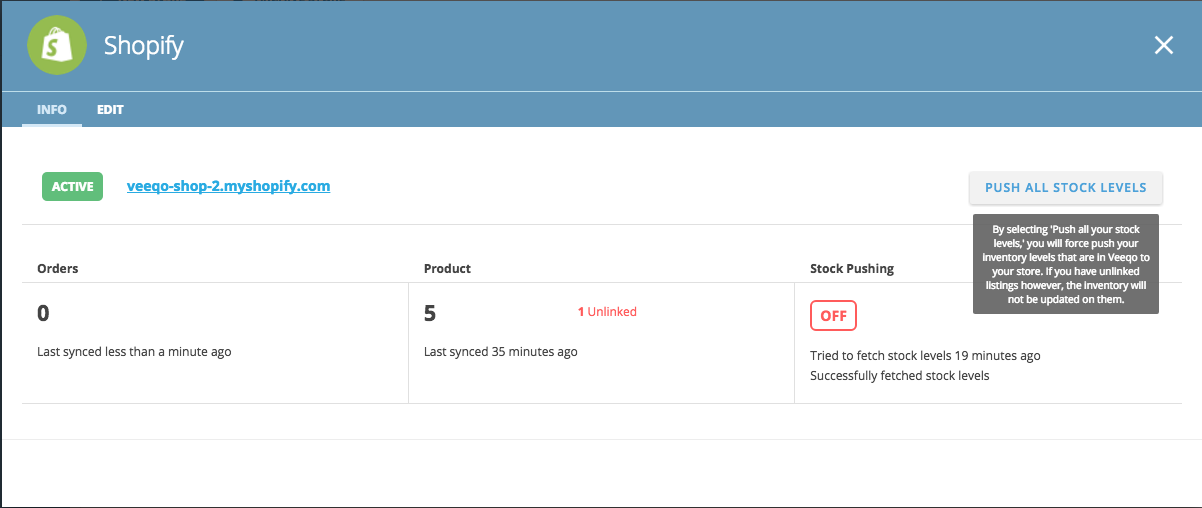Click the push stock levels tooltip
Viewport: 1202px width, 508px height.
[1065, 264]
